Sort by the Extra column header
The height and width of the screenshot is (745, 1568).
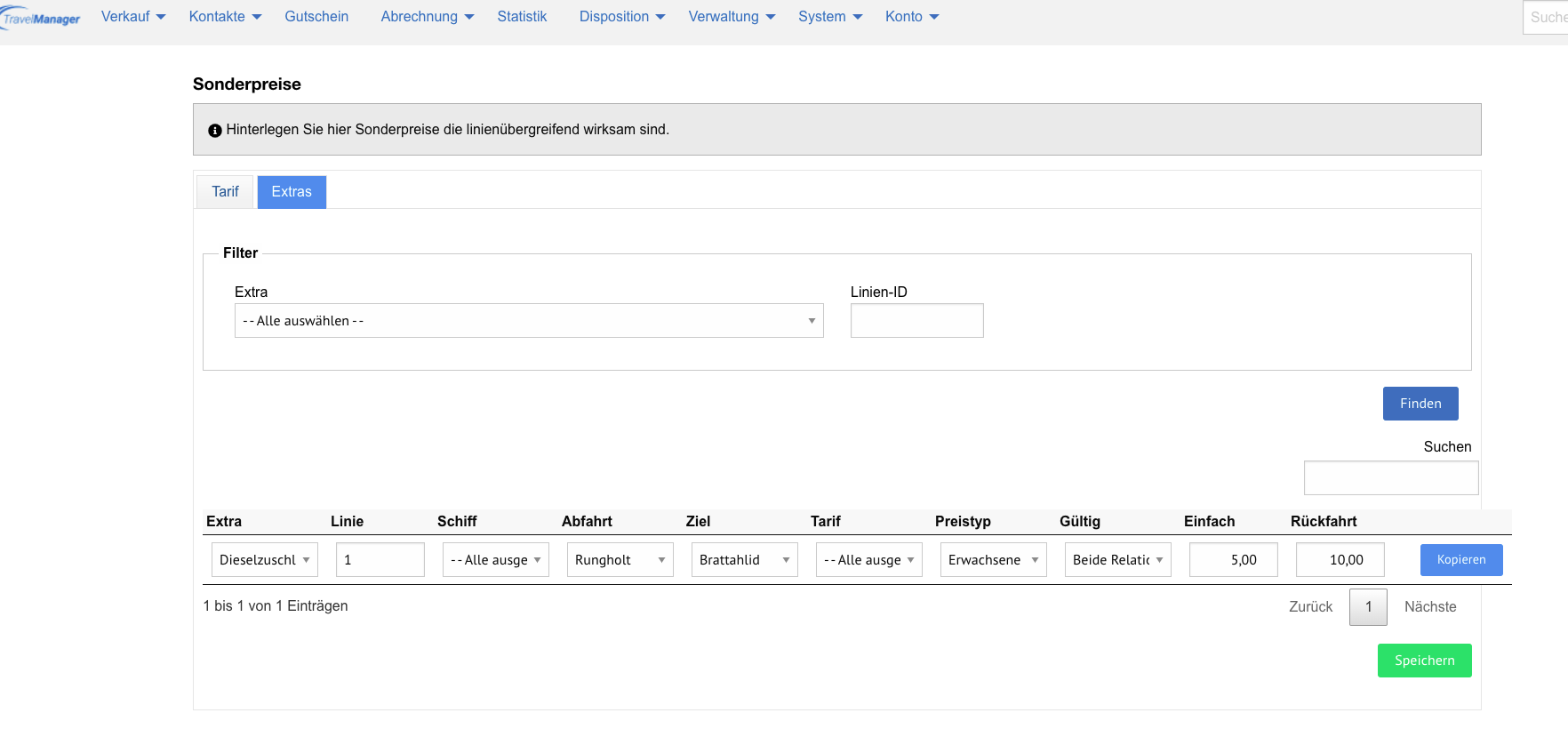[x=224, y=522]
